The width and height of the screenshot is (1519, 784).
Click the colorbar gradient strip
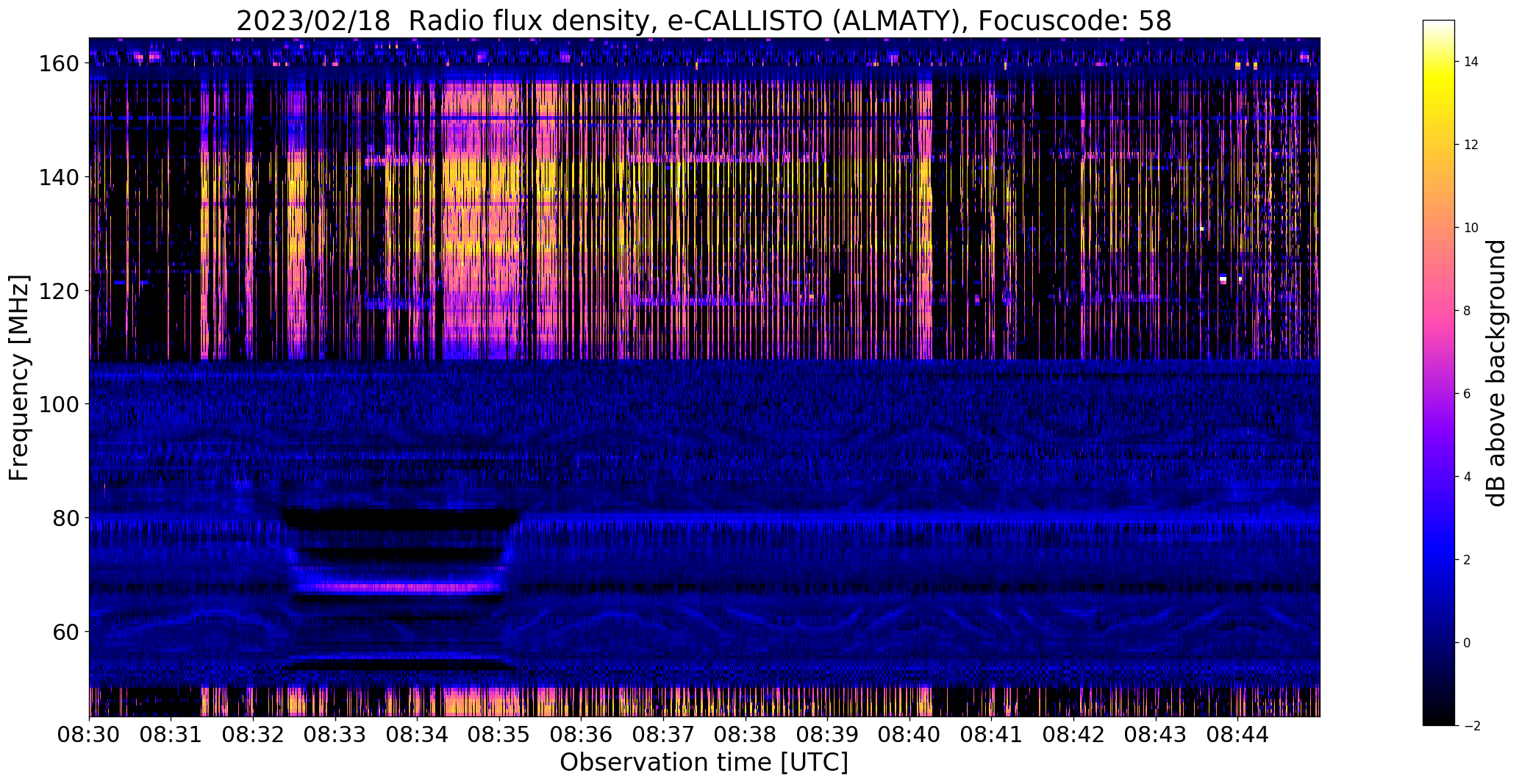point(1439,373)
